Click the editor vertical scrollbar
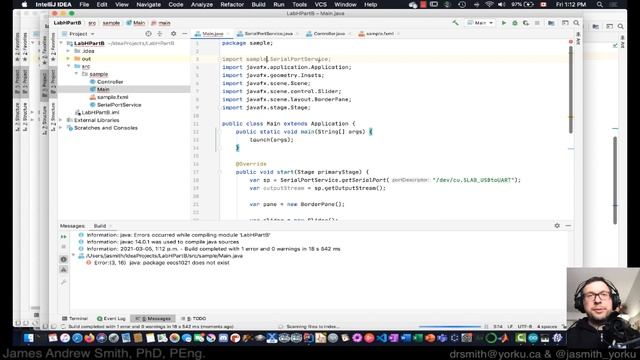Viewport: 640px width, 360px height. click(x=571, y=89)
